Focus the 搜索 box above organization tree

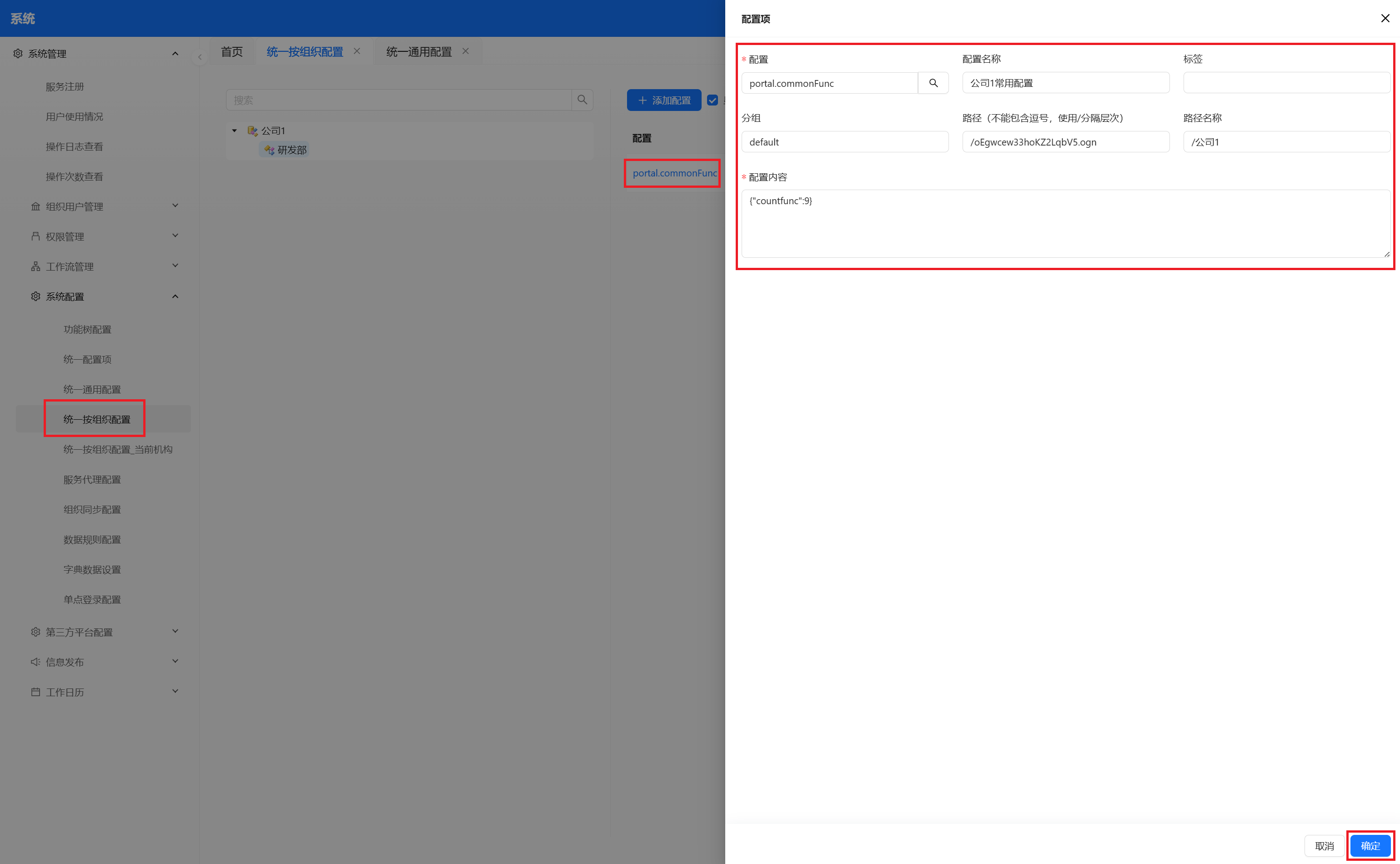click(x=399, y=100)
